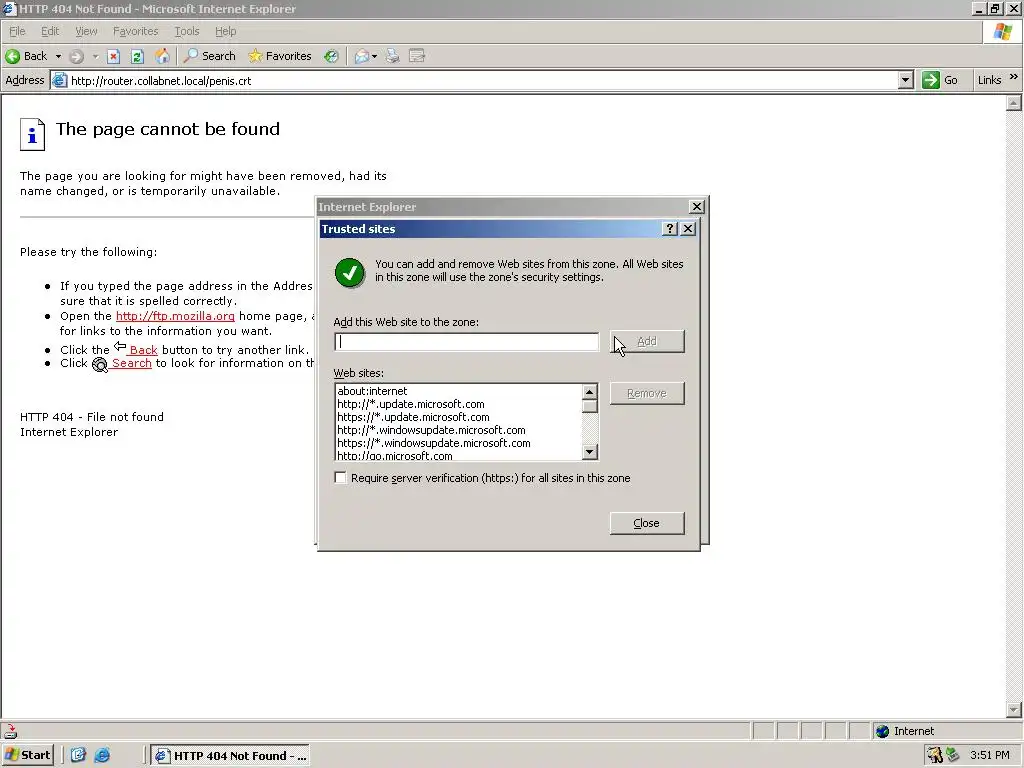Image resolution: width=1024 pixels, height=768 pixels.
Task: Open the Windows Start menu
Action: point(27,755)
